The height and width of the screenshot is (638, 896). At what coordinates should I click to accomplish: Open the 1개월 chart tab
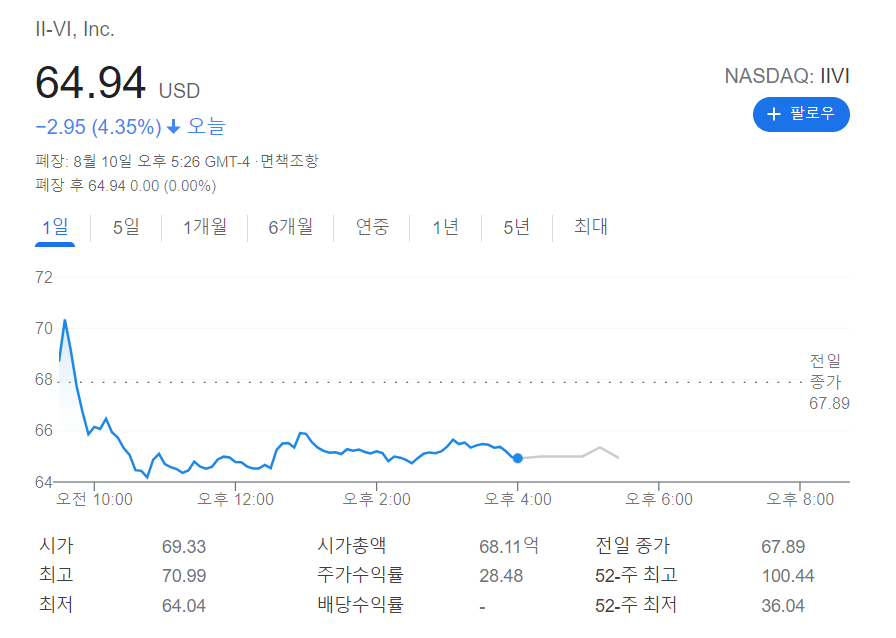pyautogui.click(x=205, y=228)
